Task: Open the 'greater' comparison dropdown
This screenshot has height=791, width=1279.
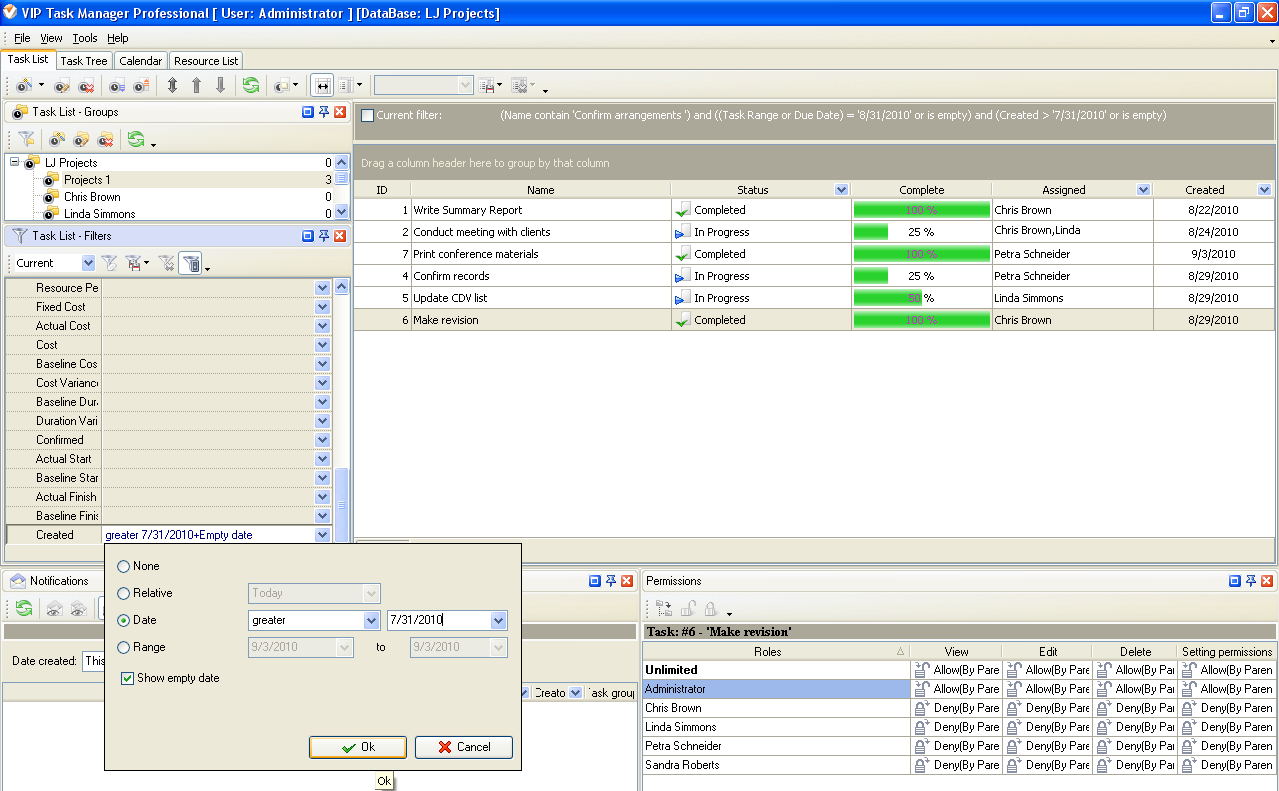Action: pos(371,621)
